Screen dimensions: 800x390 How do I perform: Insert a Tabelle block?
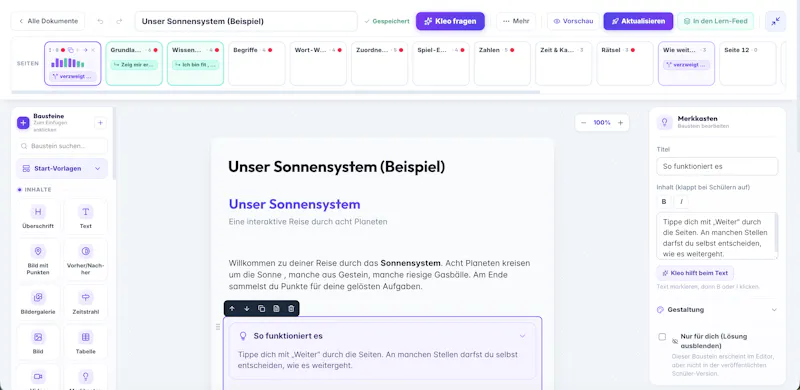click(x=86, y=342)
